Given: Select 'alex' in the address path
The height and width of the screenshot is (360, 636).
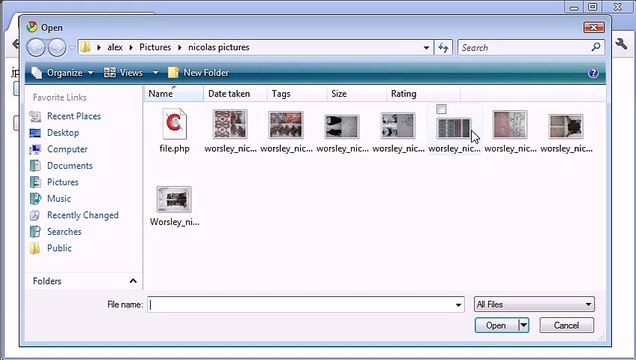Looking at the screenshot, I should tap(115, 47).
